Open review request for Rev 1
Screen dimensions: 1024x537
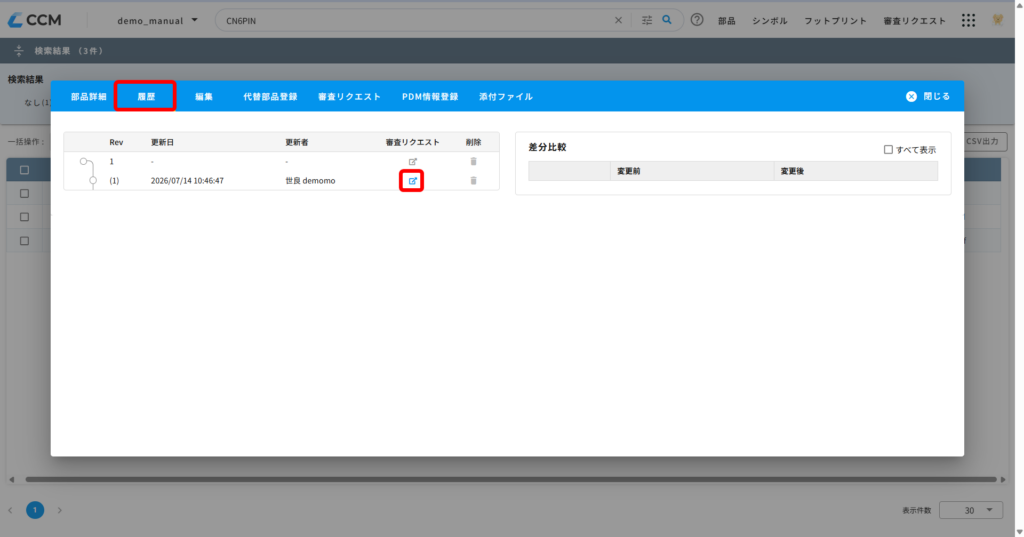click(413, 161)
